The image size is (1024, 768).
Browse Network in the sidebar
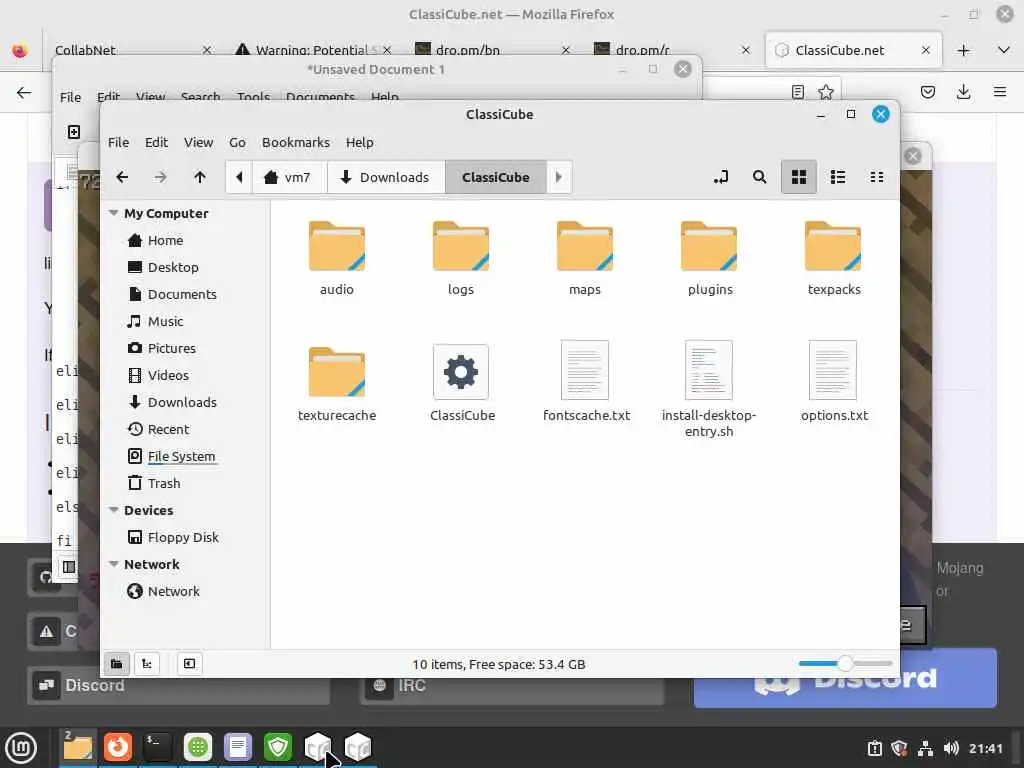(x=173, y=591)
